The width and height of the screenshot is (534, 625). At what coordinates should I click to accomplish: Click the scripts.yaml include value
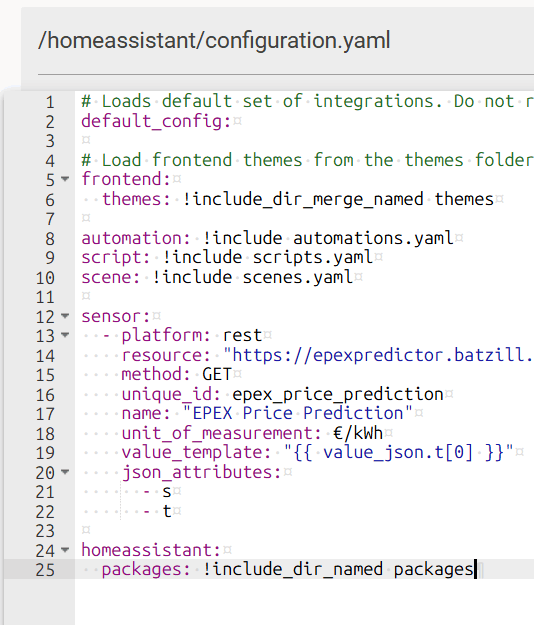(267, 257)
